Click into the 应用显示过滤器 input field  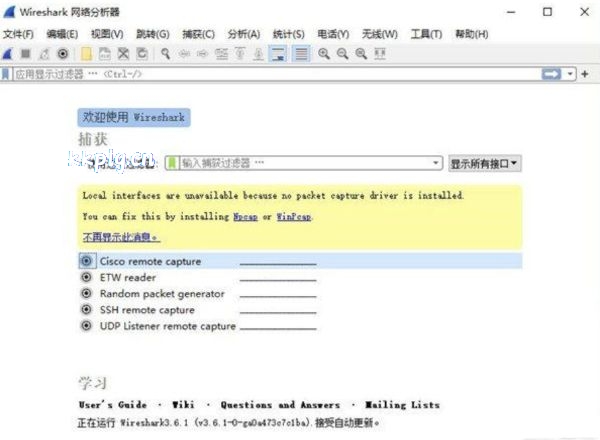coord(277,74)
